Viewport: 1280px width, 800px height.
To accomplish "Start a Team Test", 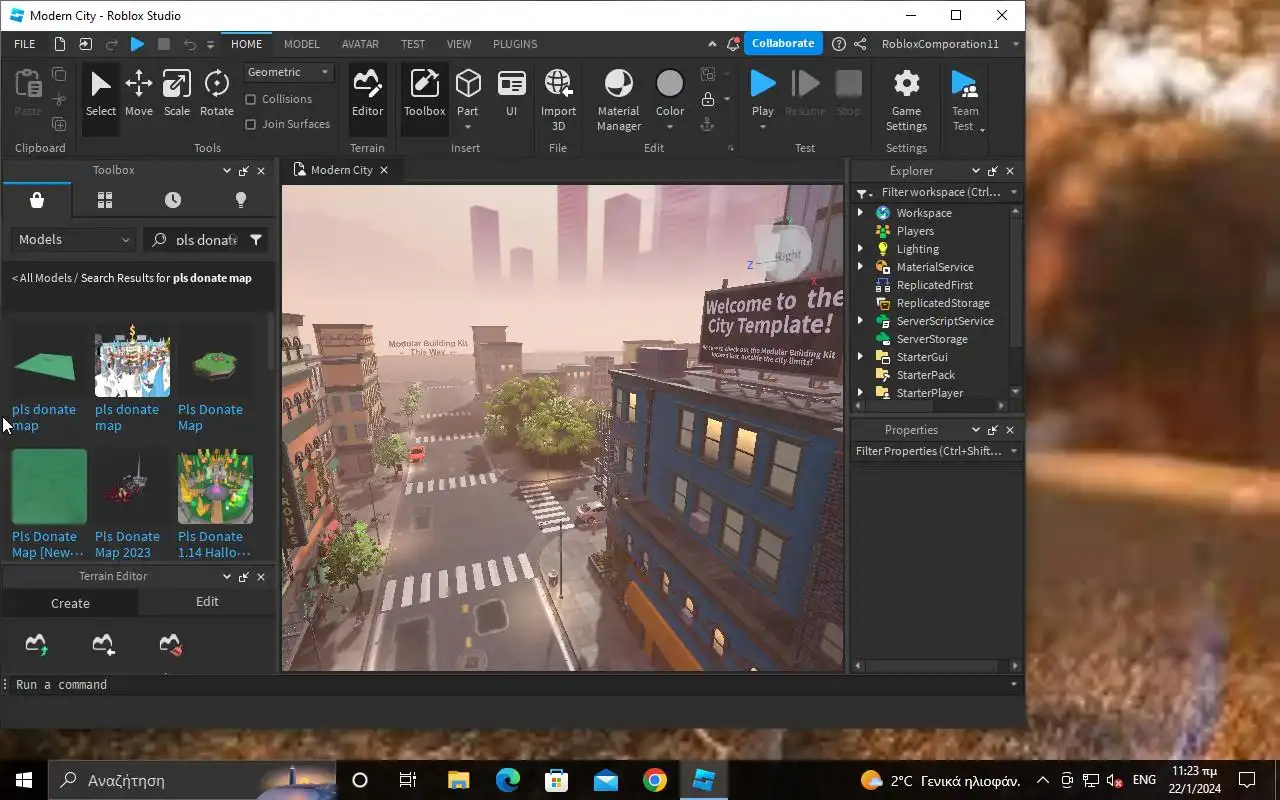I will pyautogui.click(x=964, y=100).
